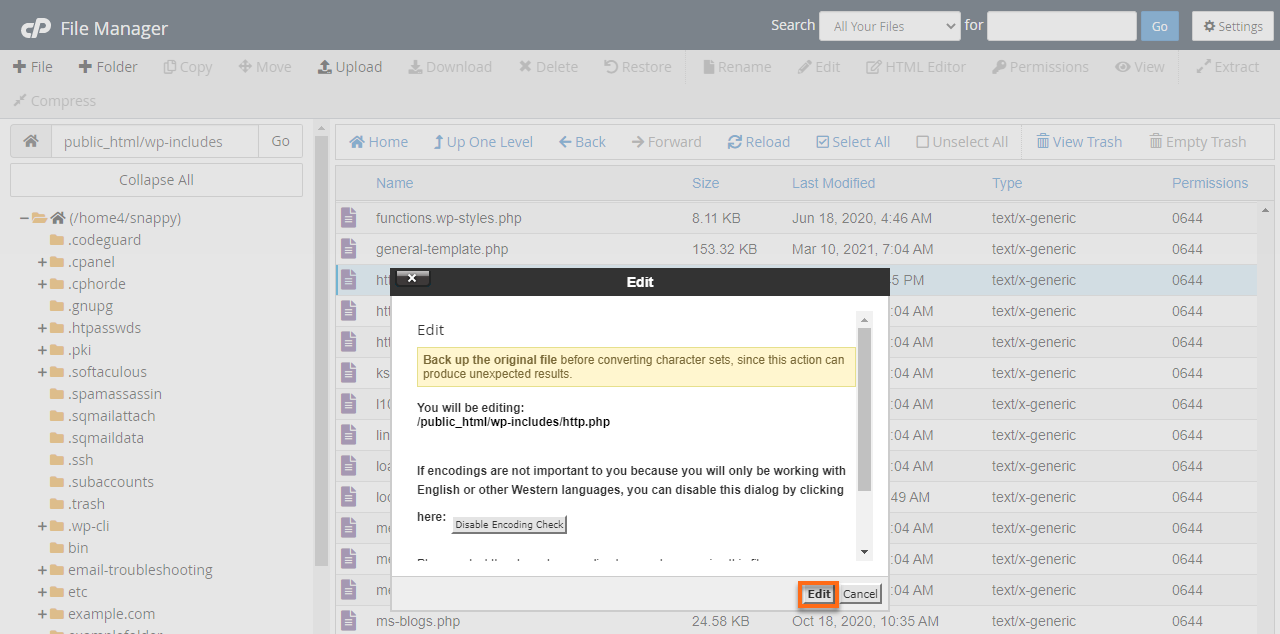
Task: Select the Compress icon
Action: coord(54,100)
